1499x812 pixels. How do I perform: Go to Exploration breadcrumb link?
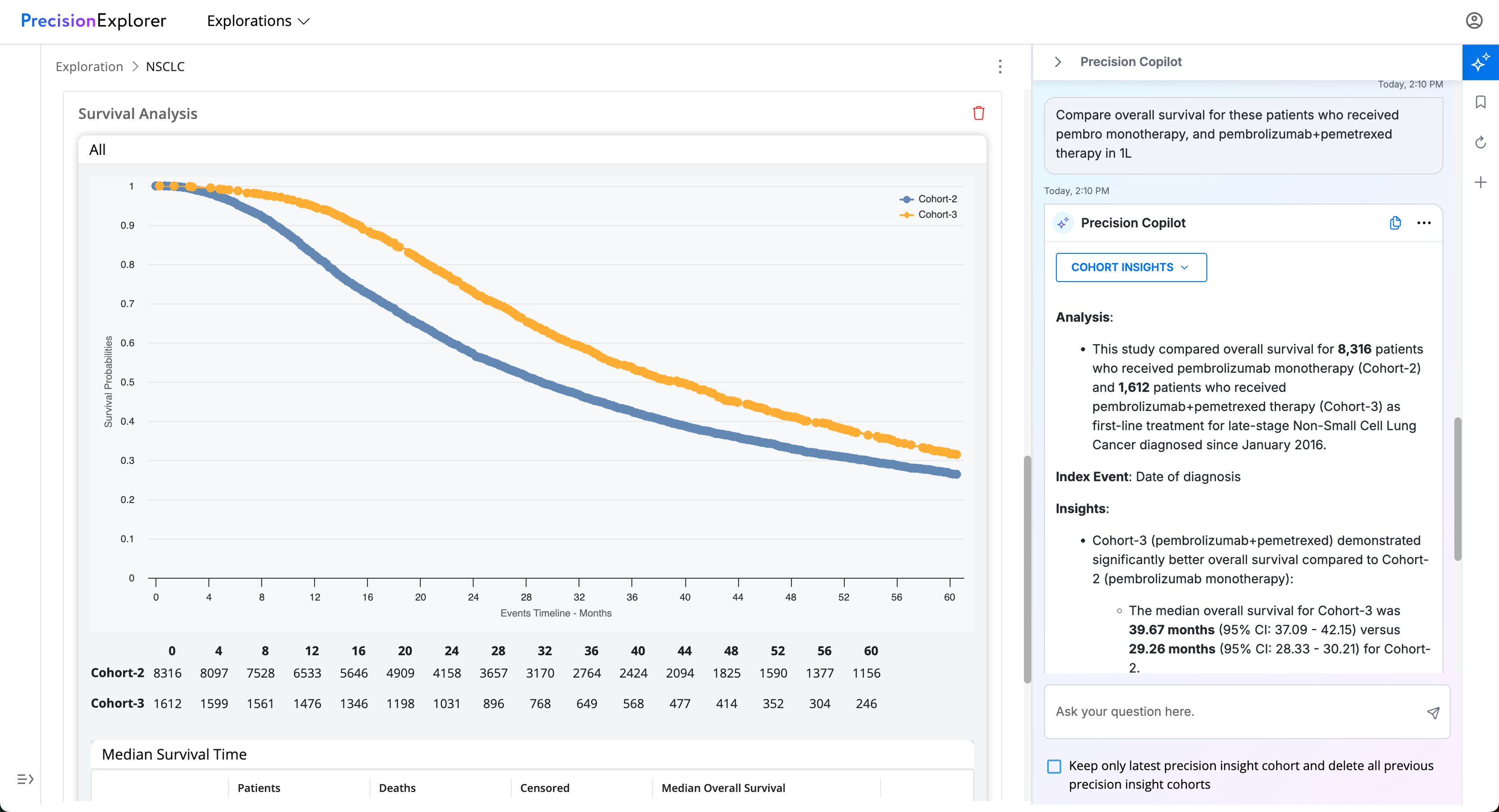pos(89,66)
